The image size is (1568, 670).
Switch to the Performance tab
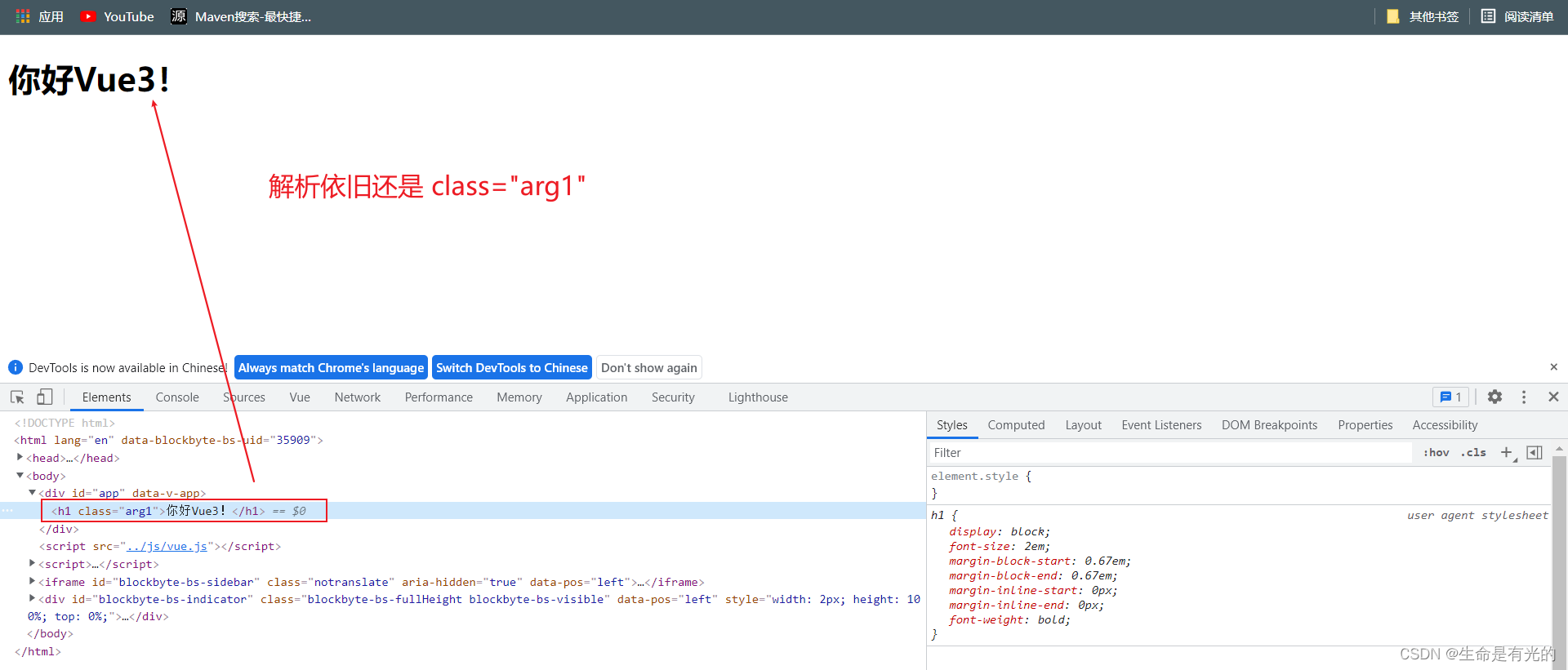[x=439, y=397]
